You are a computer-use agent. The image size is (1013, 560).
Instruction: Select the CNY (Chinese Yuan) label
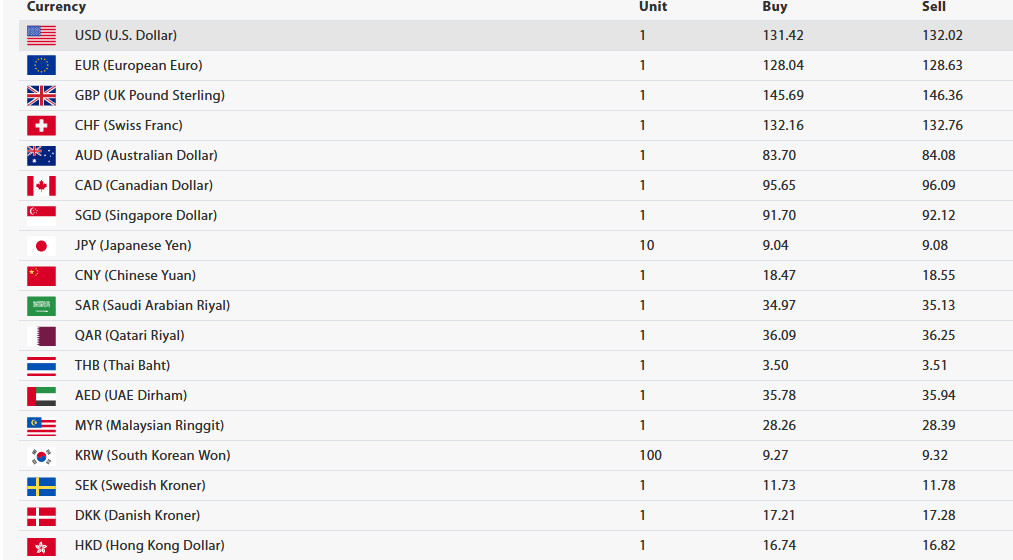coord(135,276)
